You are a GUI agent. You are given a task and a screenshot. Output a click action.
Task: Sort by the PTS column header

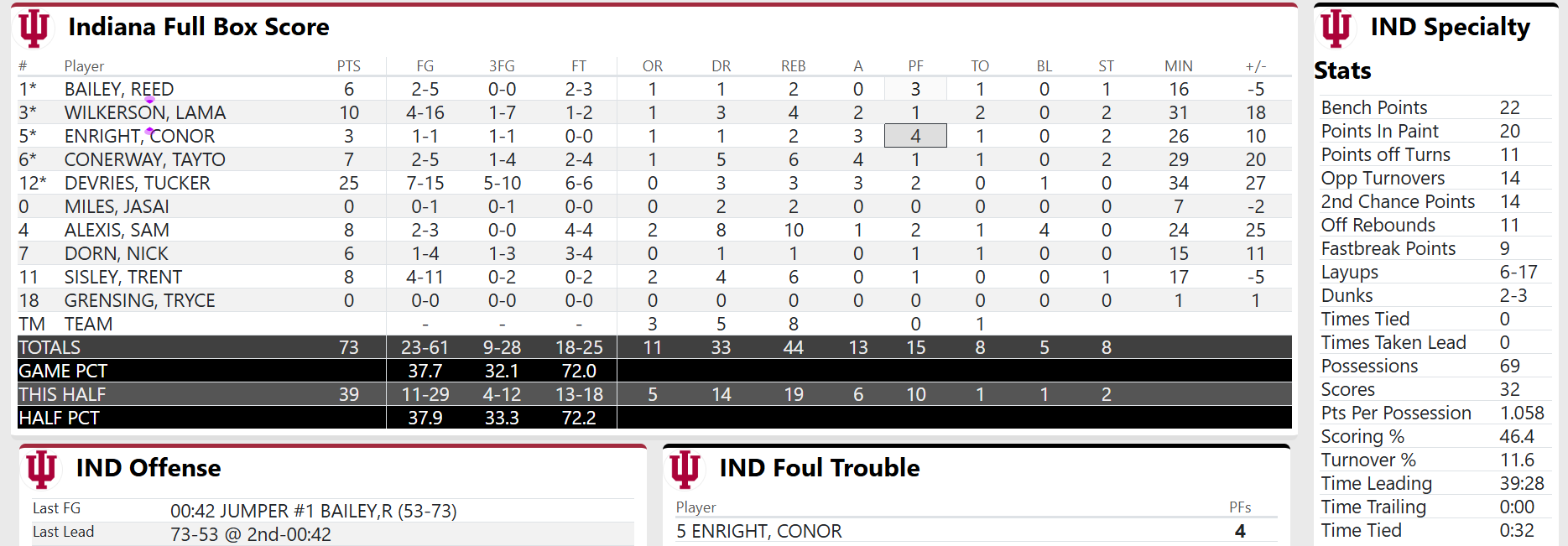coord(348,66)
